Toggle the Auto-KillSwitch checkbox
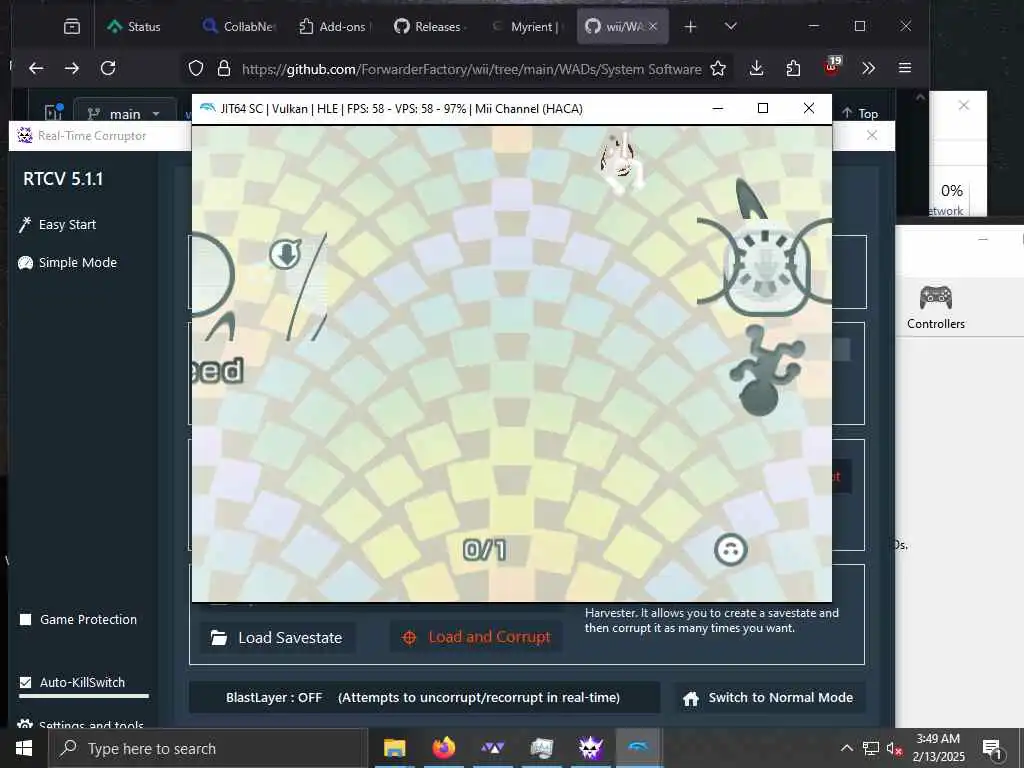Viewport: 1024px width, 768px height. [x=25, y=682]
